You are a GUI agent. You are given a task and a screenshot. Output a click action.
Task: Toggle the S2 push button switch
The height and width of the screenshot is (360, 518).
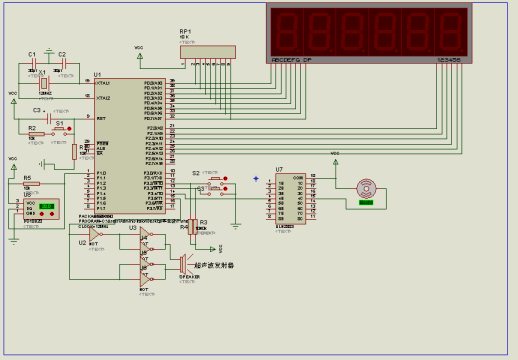[216, 181]
